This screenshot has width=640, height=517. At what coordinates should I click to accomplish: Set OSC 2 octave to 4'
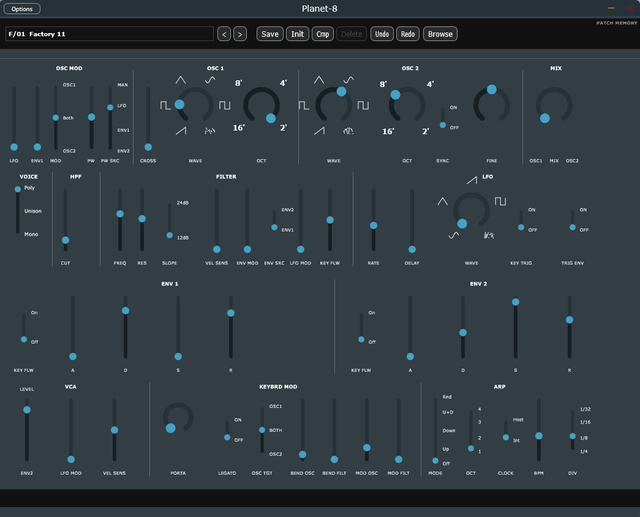[x=430, y=84]
